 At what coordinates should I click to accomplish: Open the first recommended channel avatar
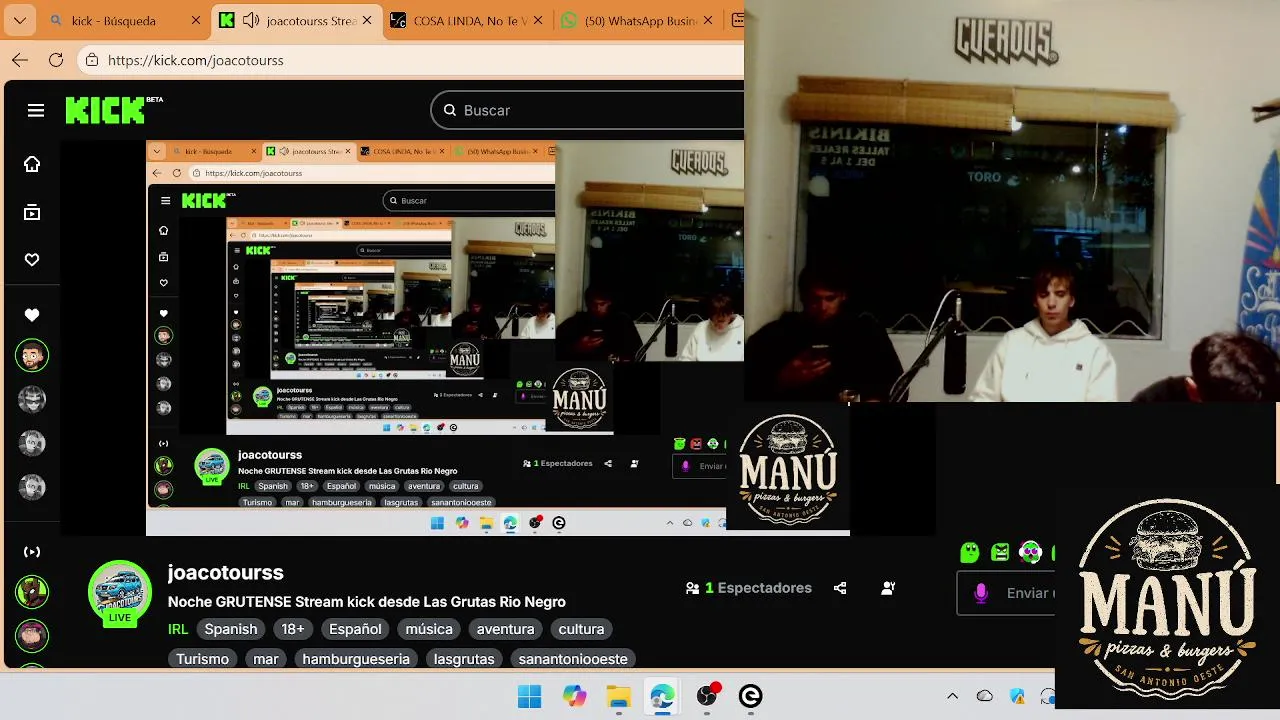tap(32, 591)
